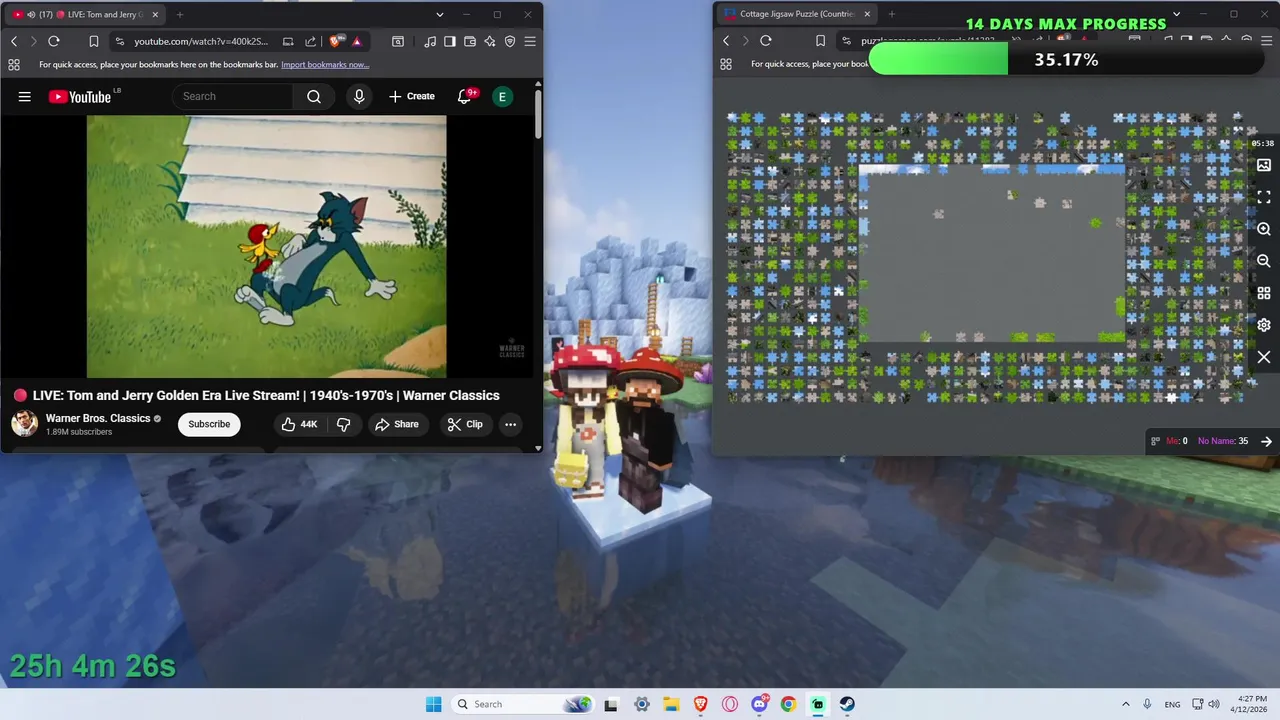Open Brave playlist music note icon
Viewport: 1280px width, 720px height.
point(430,41)
